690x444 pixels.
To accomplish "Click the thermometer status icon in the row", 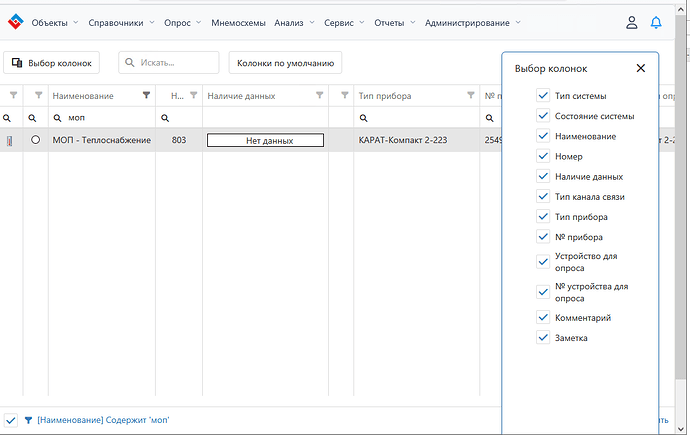I will click(x=9, y=141).
